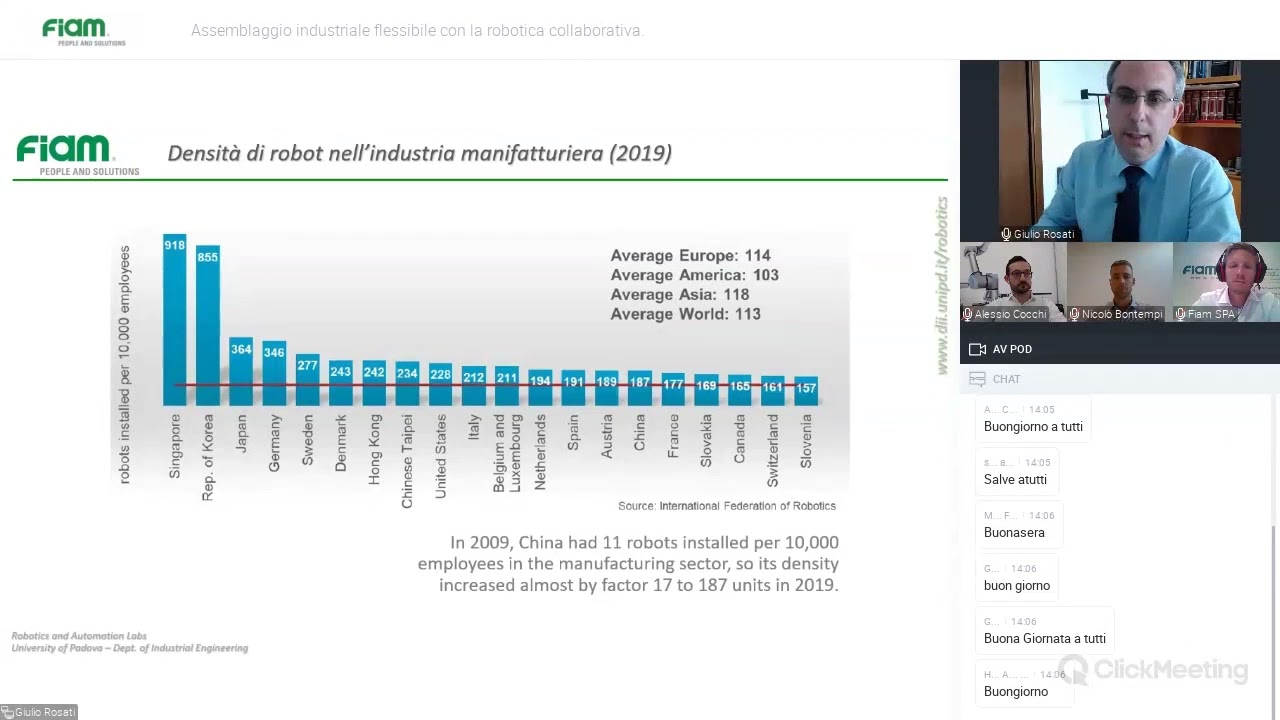Viewport: 1280px width, 720px height.
Task: Select Giulio Rosati's main video feed
Action: pyautogui.click(x=1120, y=151)
